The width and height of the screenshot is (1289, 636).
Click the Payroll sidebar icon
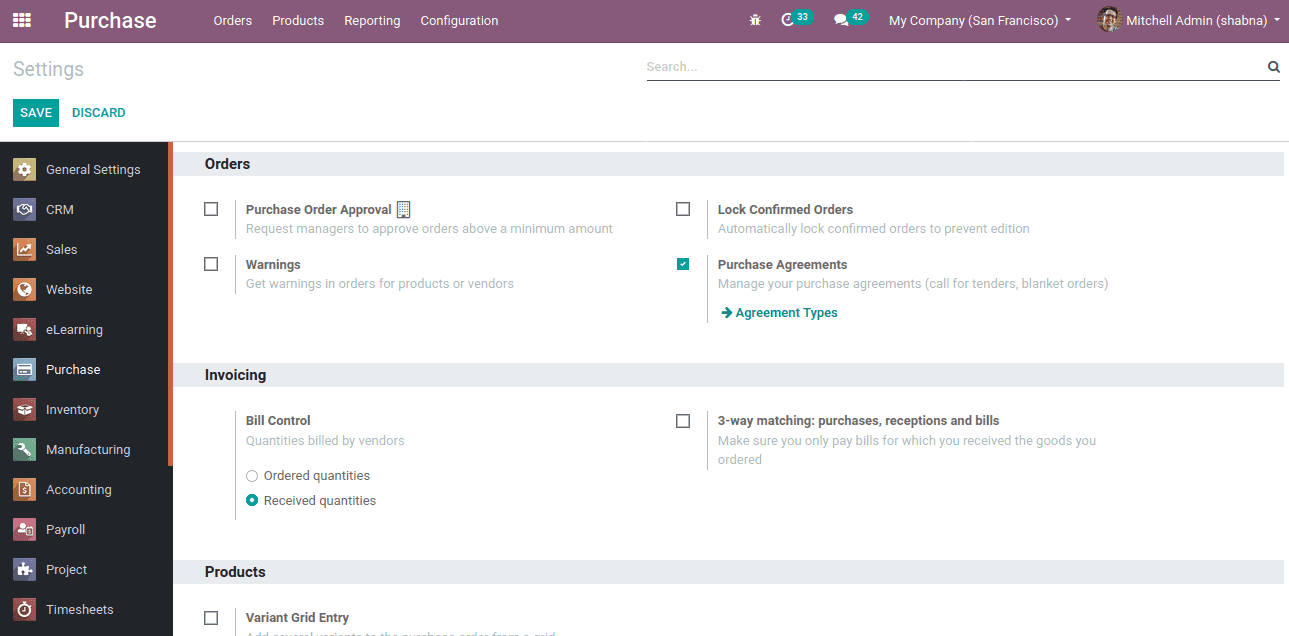pos(25,530)
